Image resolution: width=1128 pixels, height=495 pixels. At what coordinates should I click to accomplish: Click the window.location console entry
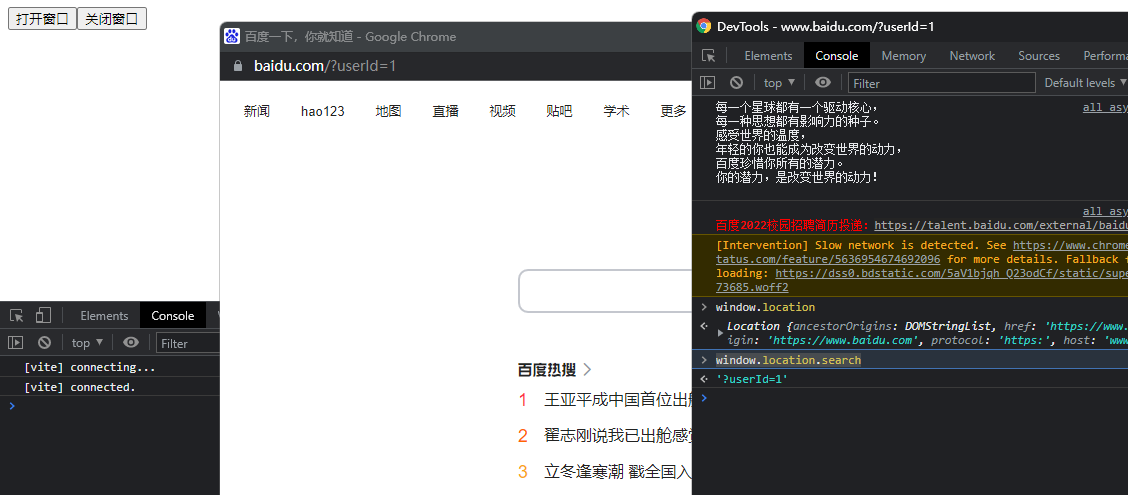(x=765, y=307)
